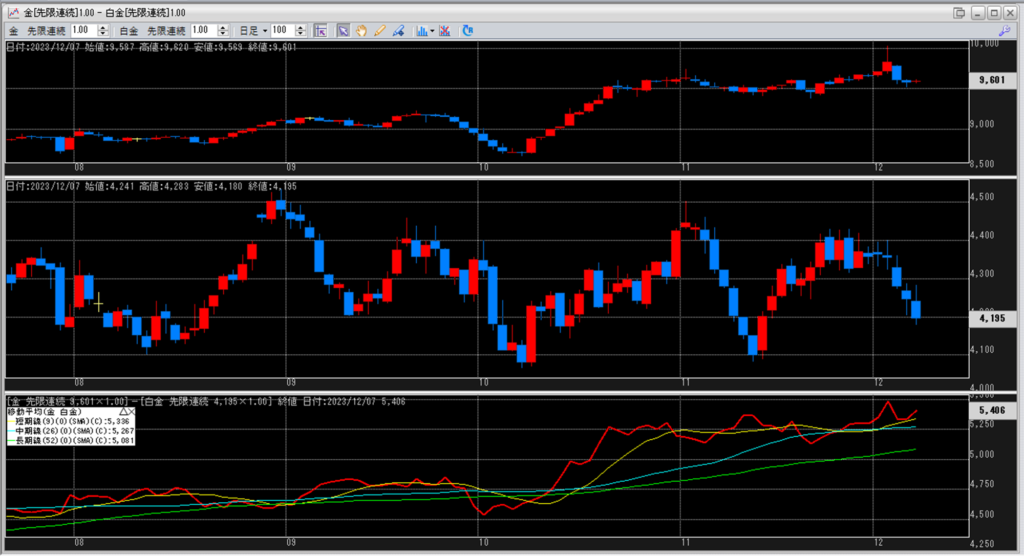Viewport: 1024px width, 556px height.
Task: Activate the hand pan tool
Action: pyautogui.click(x=361, y=30)
